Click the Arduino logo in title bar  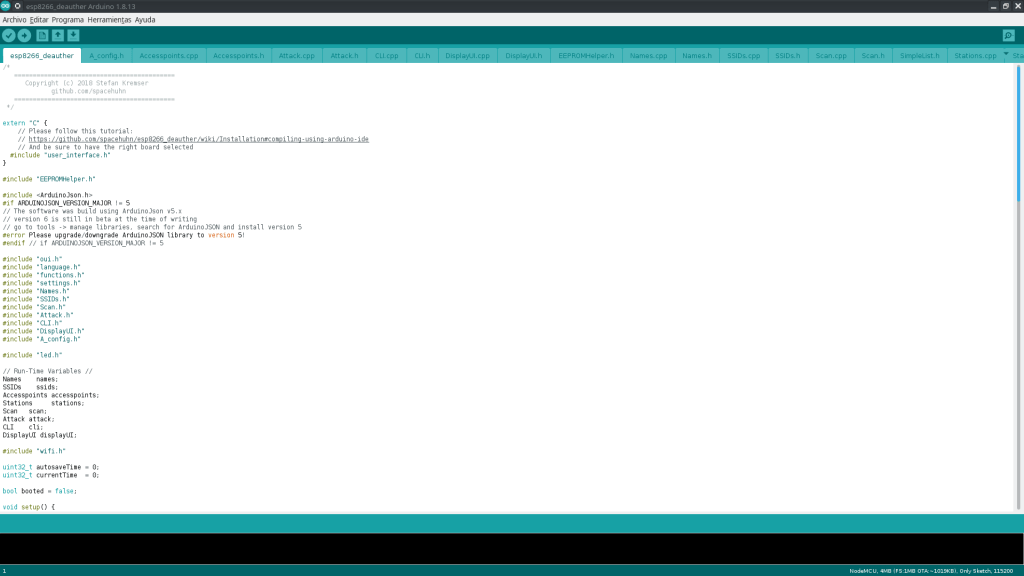pos(6,6)
